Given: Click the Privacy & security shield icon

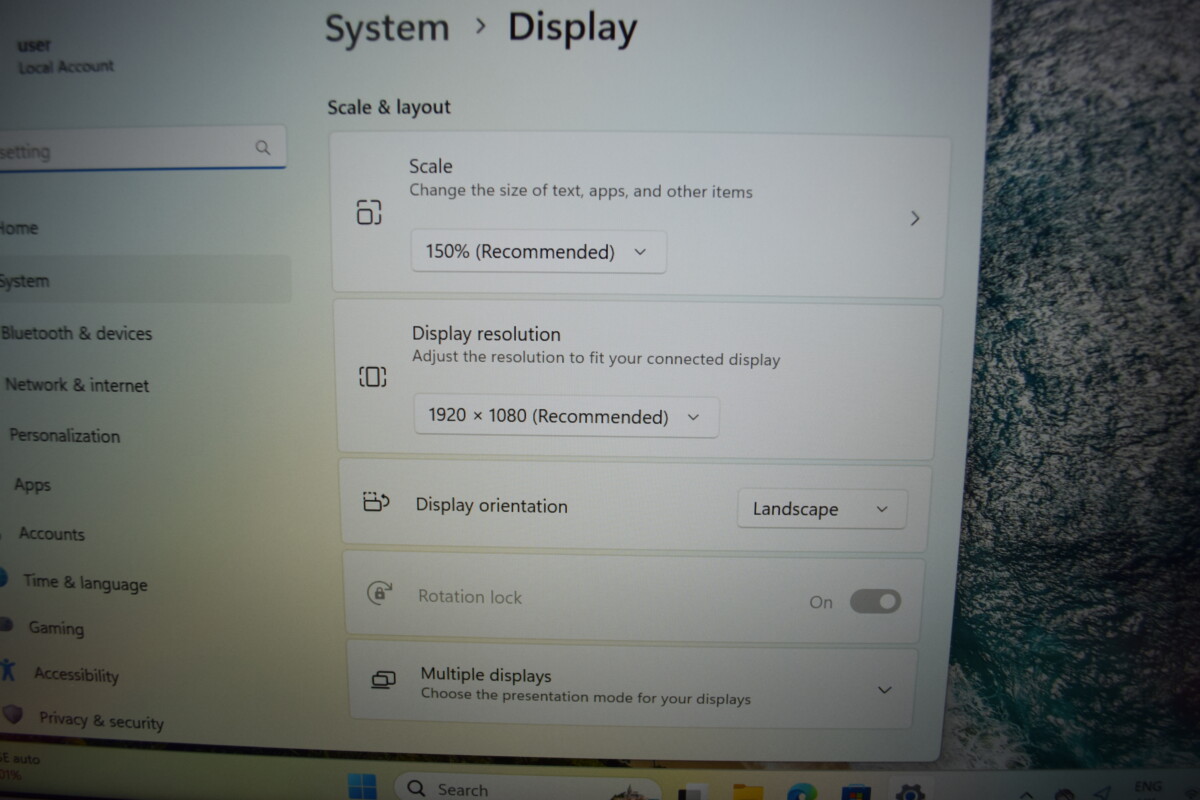Looking at the screenshot, I should tap(12, 714).
